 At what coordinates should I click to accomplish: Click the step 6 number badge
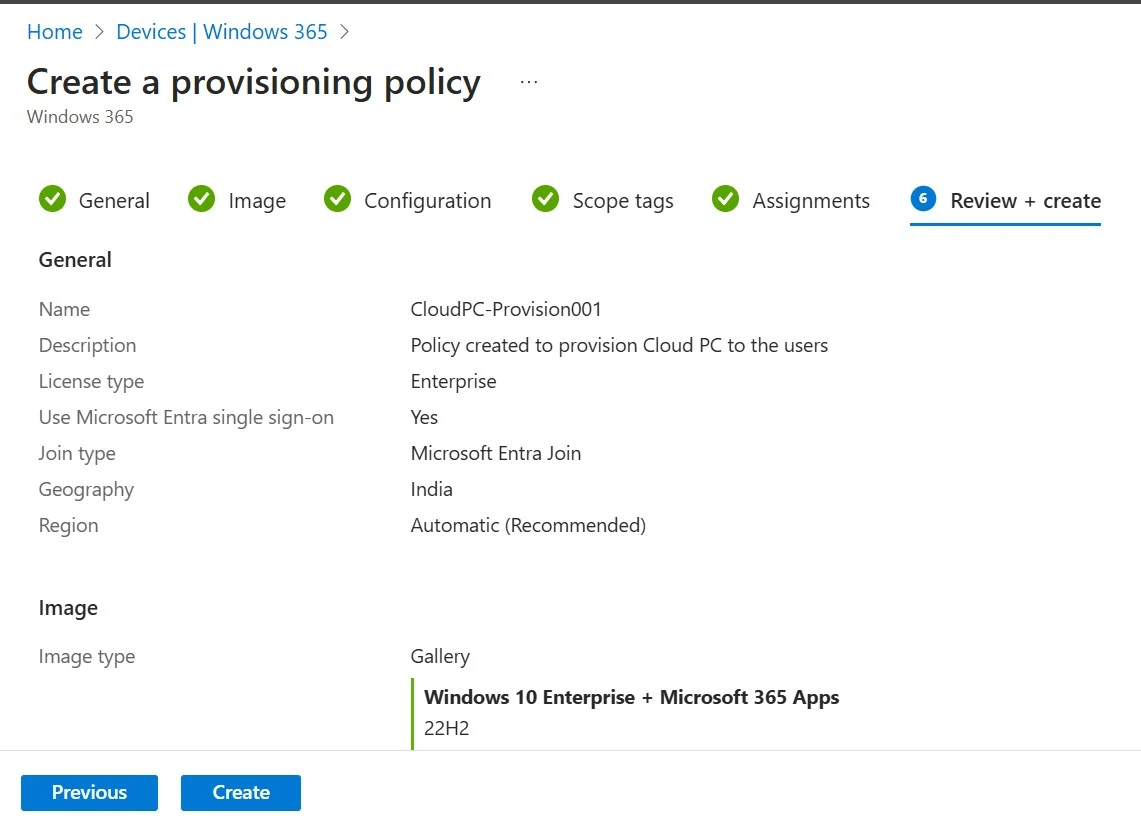tap(923, 200)
